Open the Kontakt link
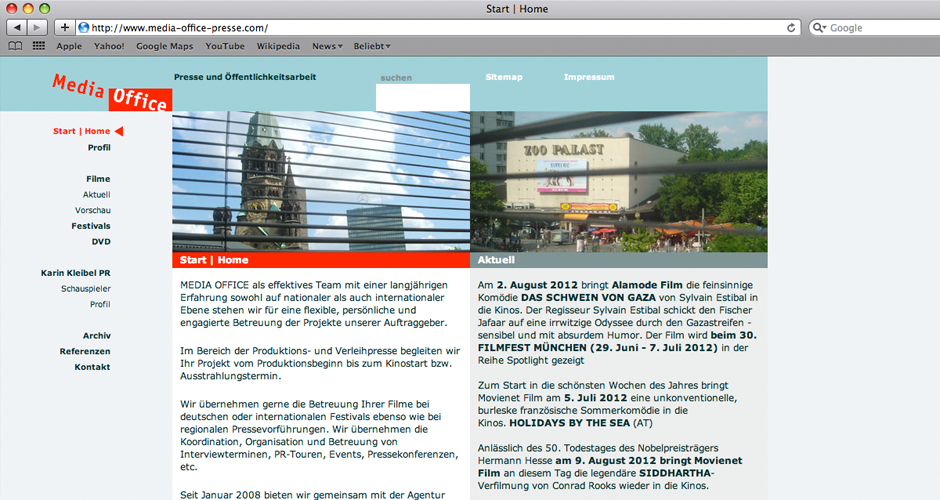The width and height of the screenshot is (940, 500). pos(92,367)
